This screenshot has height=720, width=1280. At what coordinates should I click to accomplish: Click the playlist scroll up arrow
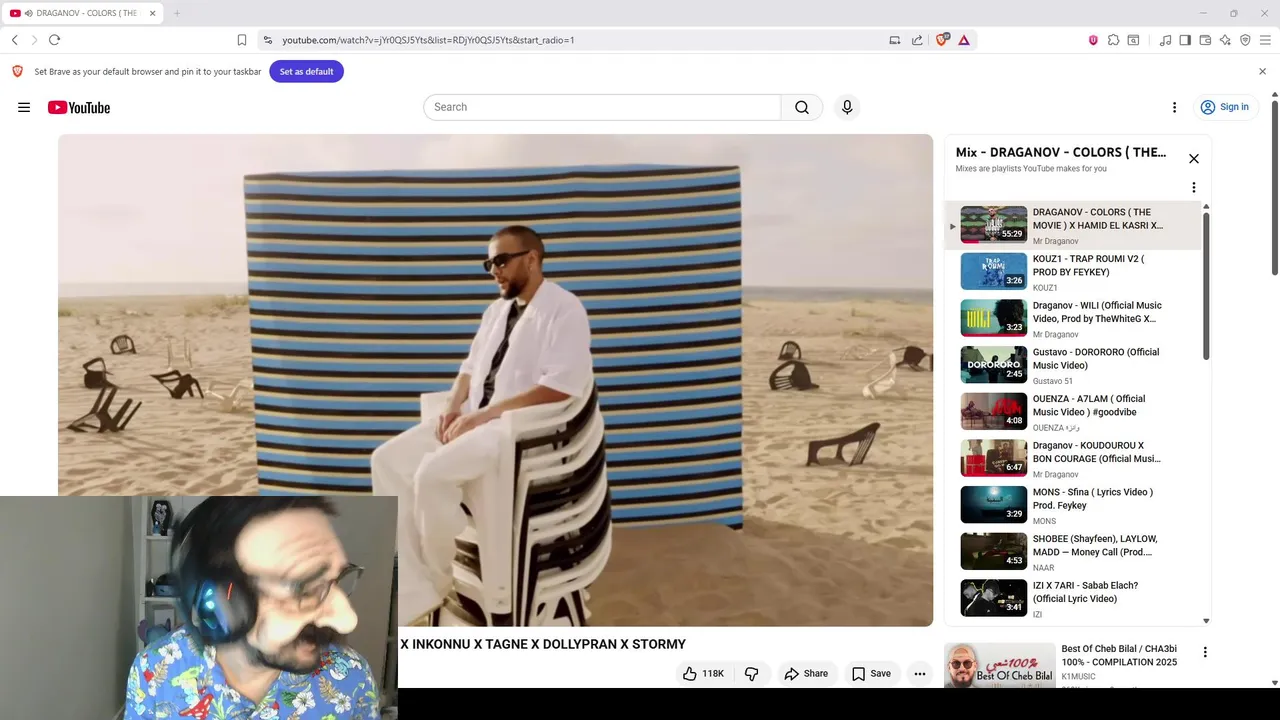click(1206, 206)
